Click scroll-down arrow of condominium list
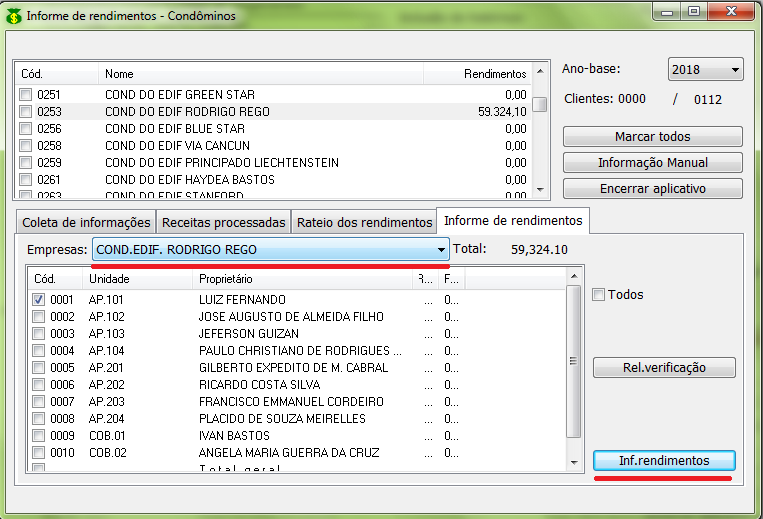Image resolution: width=763 pixels, height=519 pixels. (540, 189)
